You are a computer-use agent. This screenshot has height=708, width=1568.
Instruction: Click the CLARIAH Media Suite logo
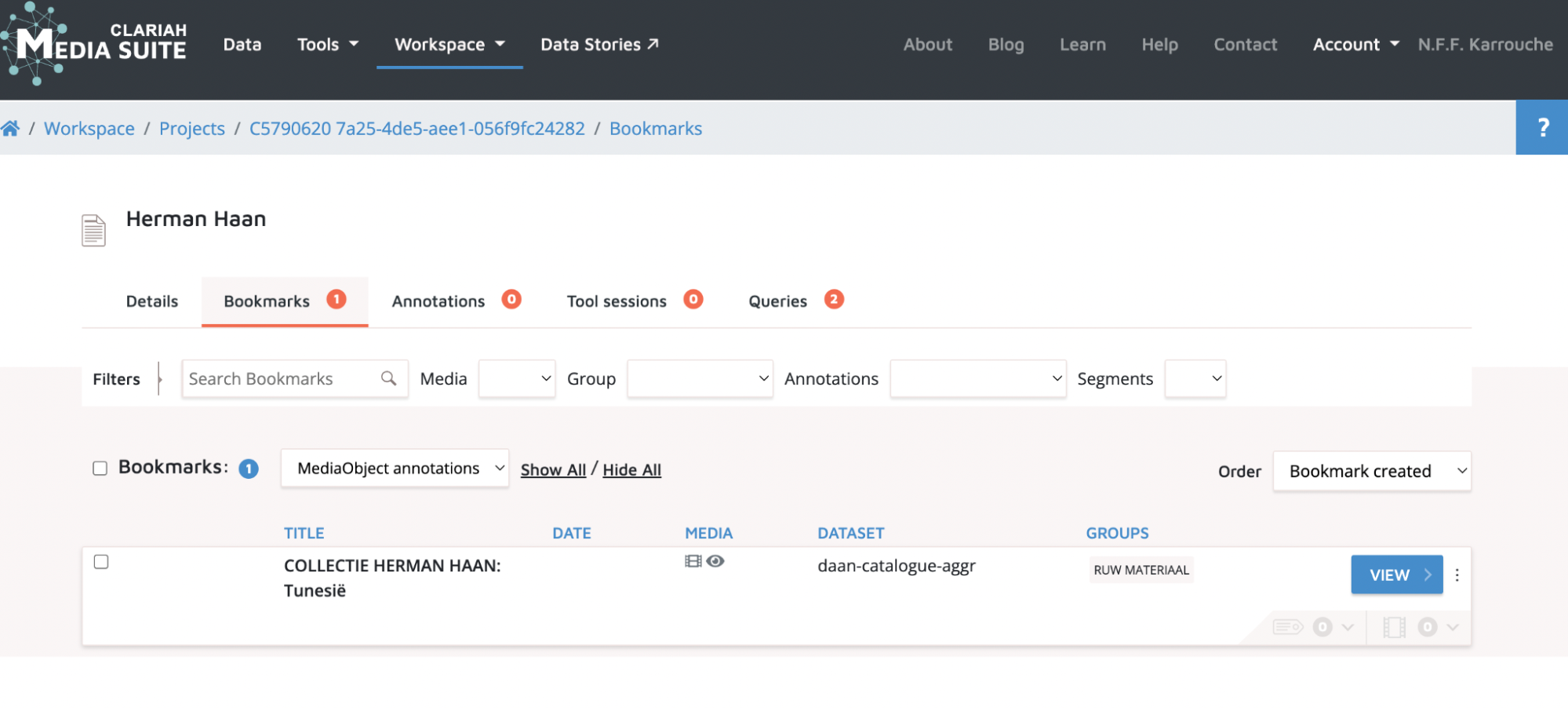pyautogui.click(x=94, y=44)
